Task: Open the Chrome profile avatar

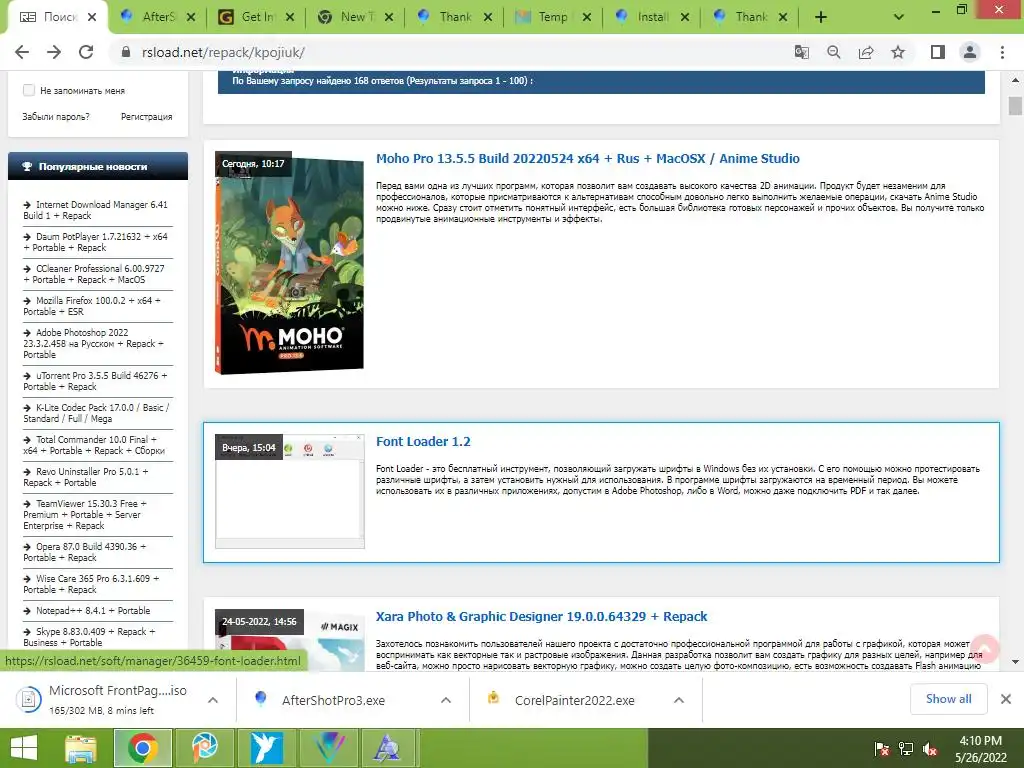Action: (970, 52)
